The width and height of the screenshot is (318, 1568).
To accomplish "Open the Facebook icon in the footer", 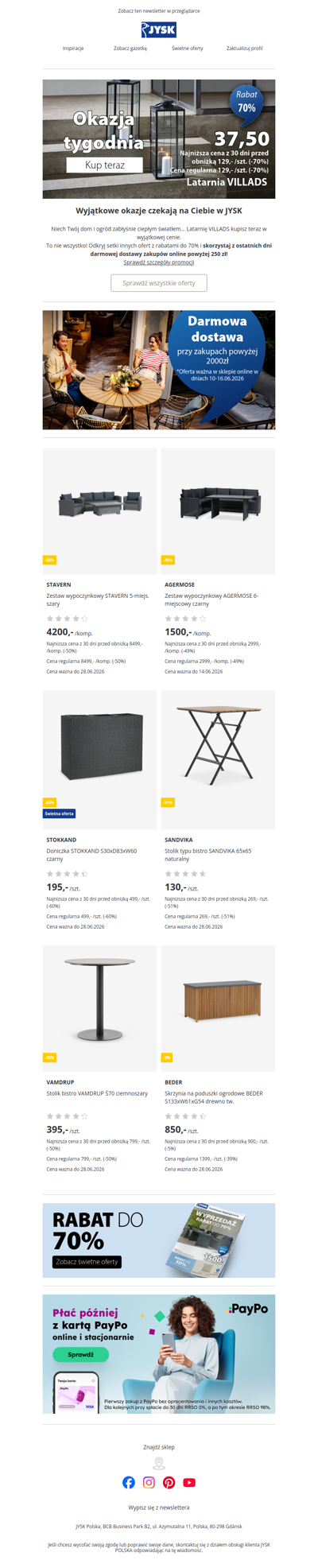I will 129,1482.
